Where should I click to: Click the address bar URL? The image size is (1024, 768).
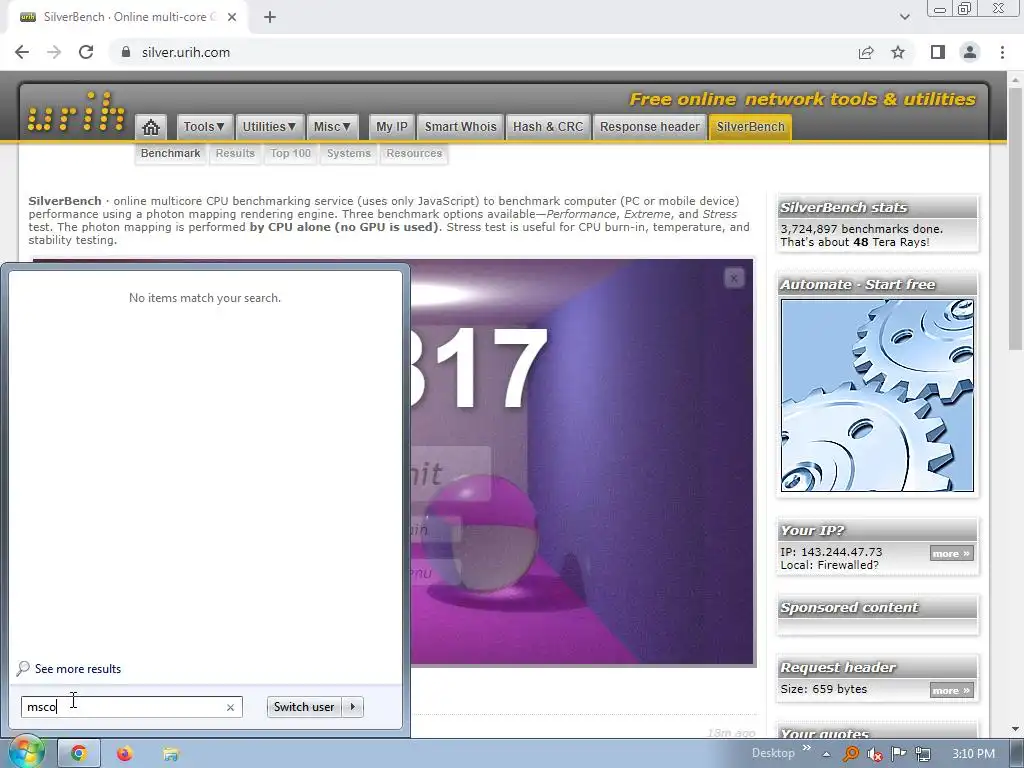click(x=185, y=52)
